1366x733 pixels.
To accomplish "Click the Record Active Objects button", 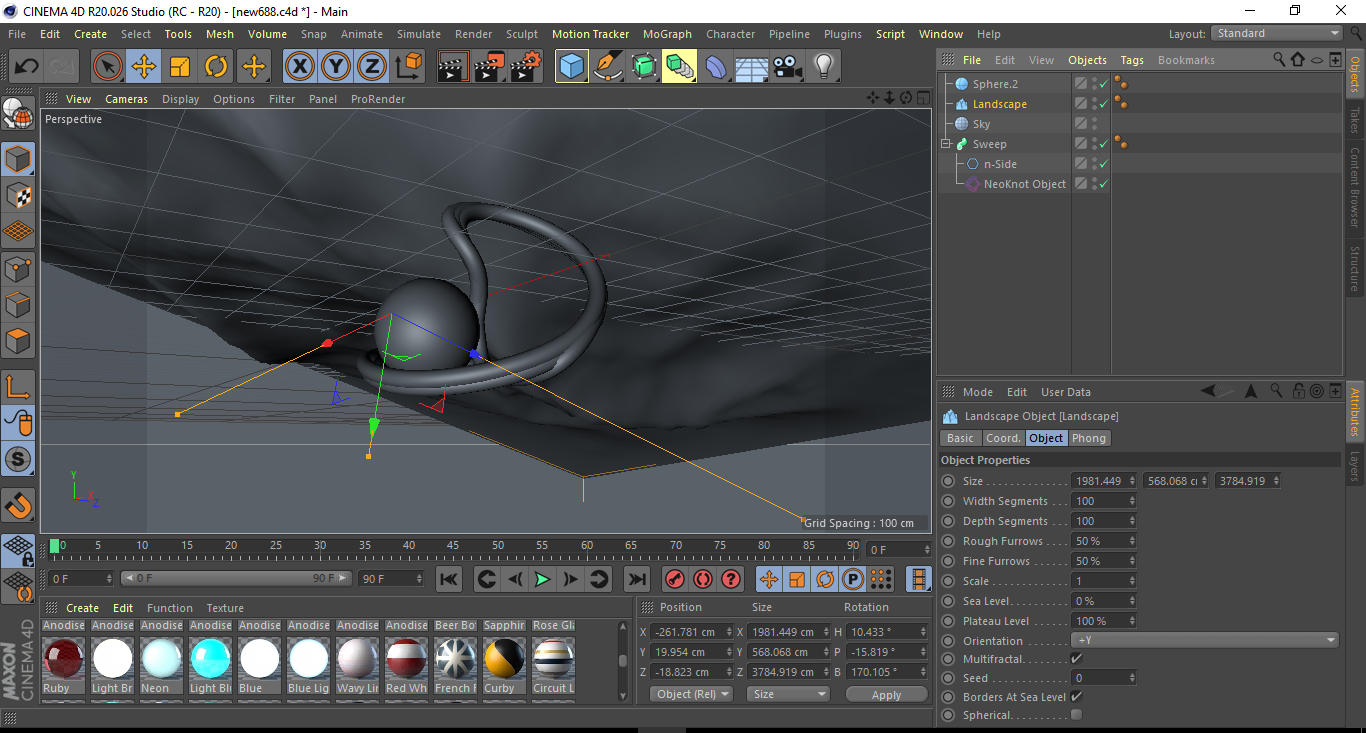I will (x=675, y=579).
